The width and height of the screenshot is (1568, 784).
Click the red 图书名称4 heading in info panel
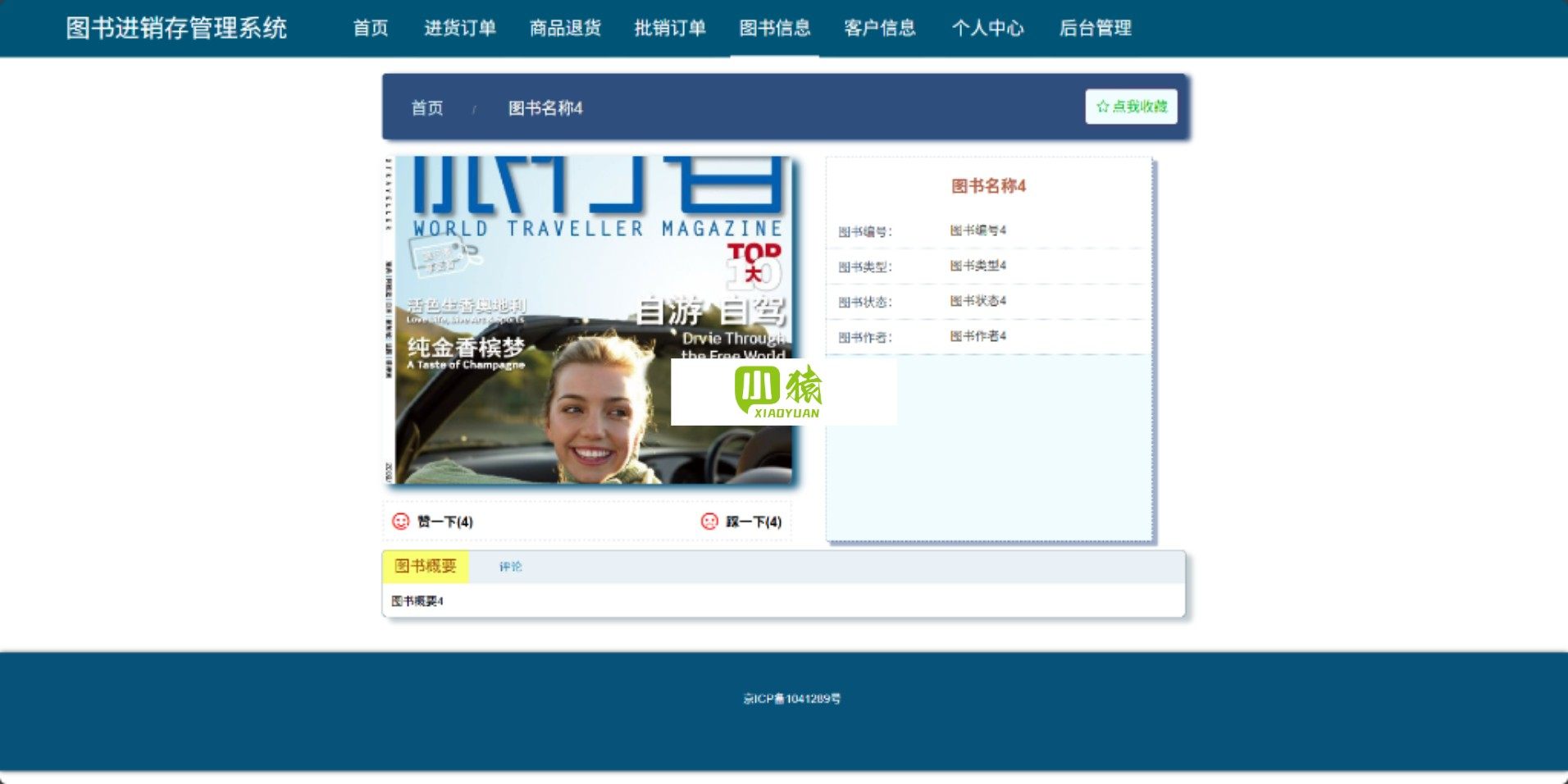click(x=988, y=186)
